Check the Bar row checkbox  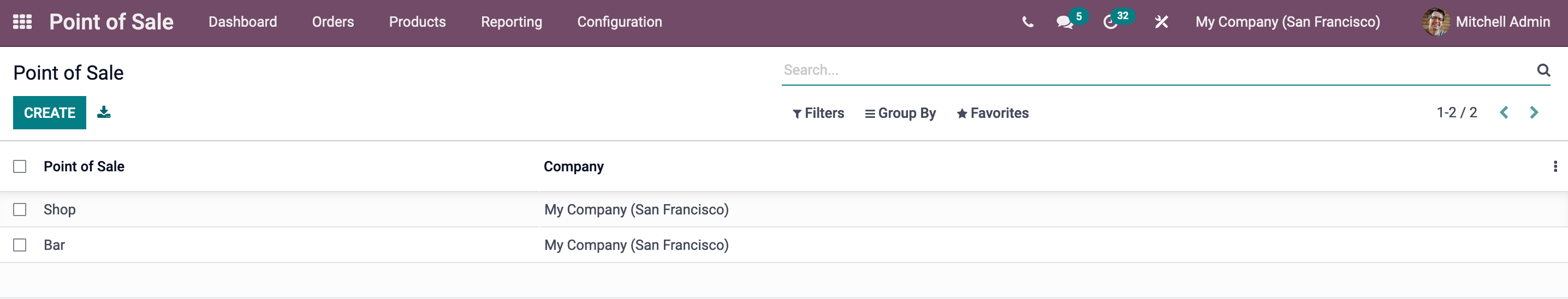[x=20, y=245]
